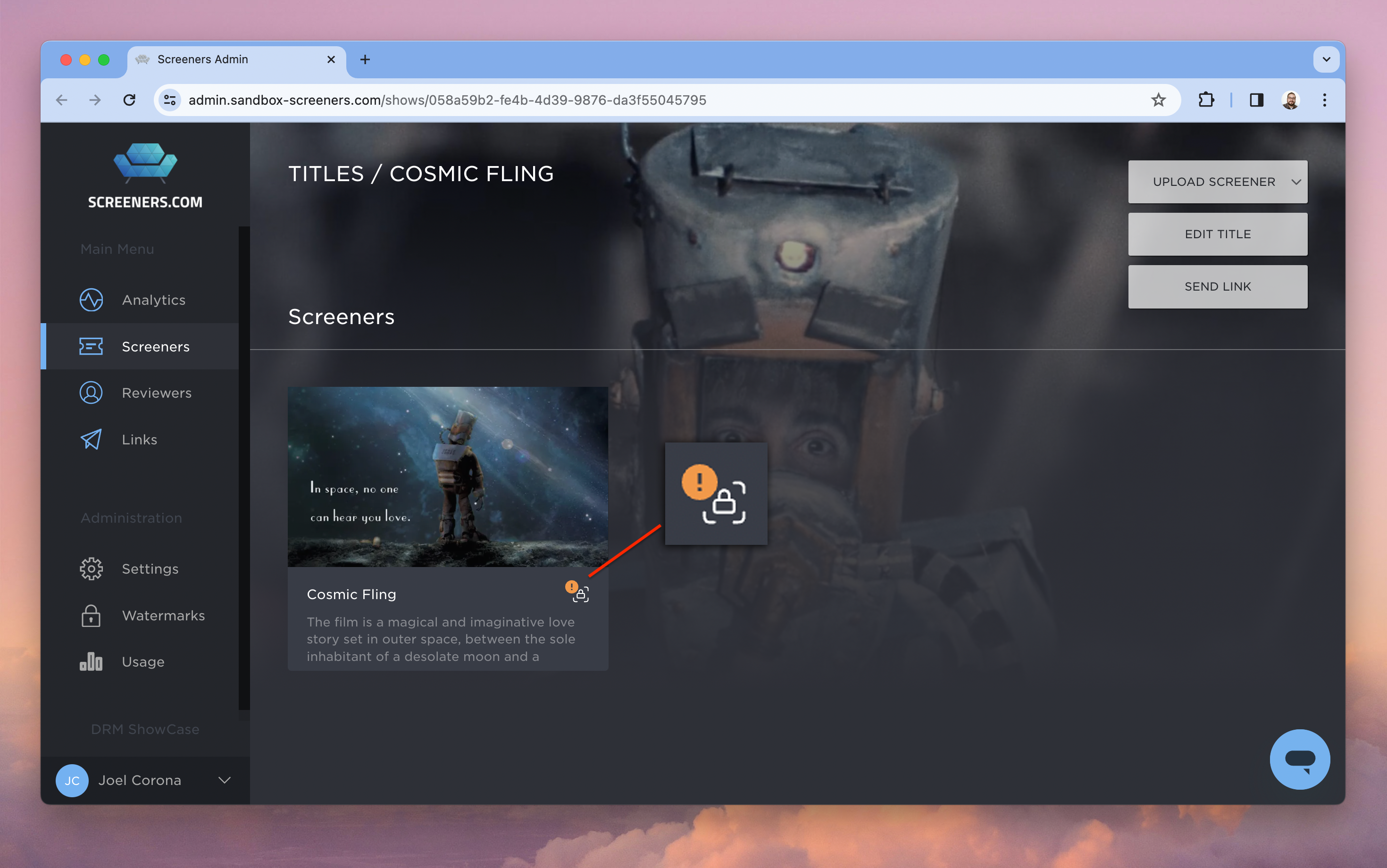Click the Send Link button
Screen dimensions: 1387x868
click(x=1217, y=286)
